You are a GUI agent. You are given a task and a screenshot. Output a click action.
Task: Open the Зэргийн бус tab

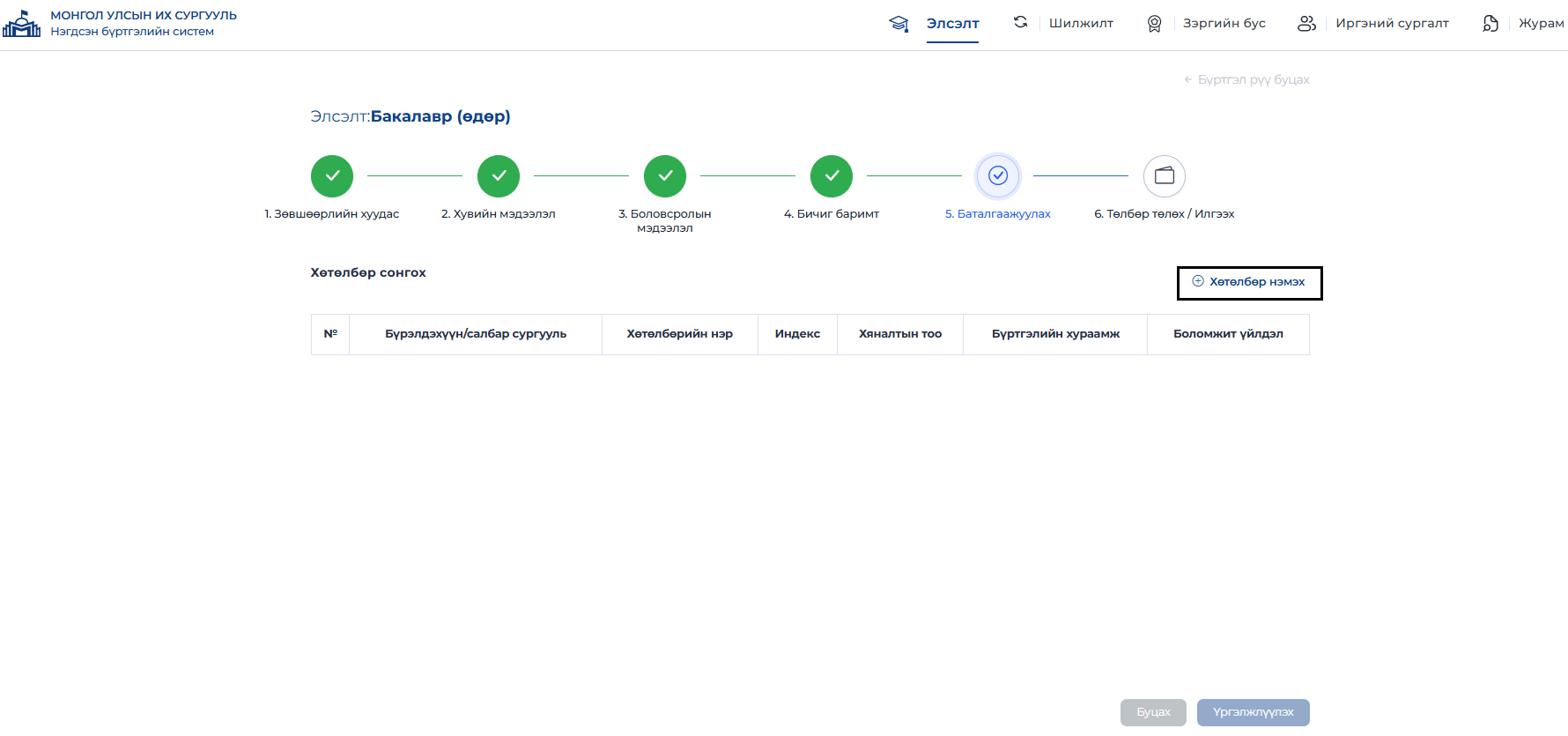click(1224, 24)
